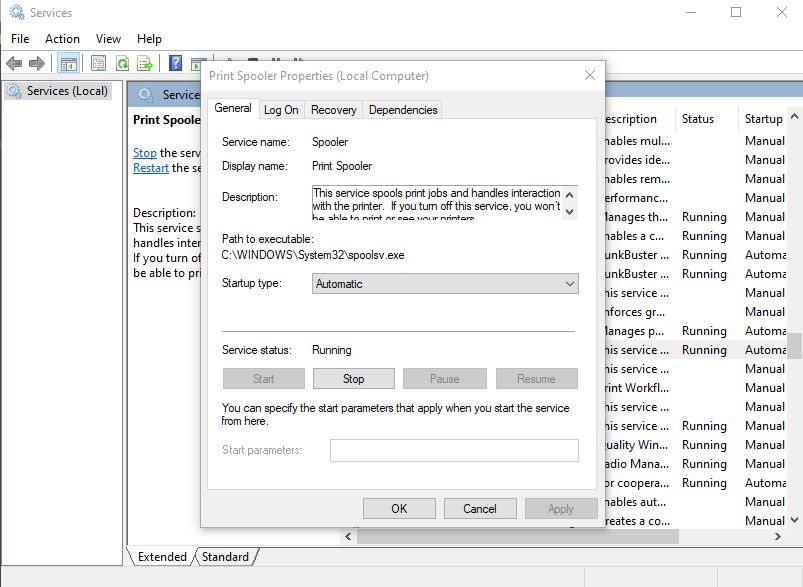Click the Stop button for the service
The height and width of the screenshot is (587, 803).
pos(353,379)
